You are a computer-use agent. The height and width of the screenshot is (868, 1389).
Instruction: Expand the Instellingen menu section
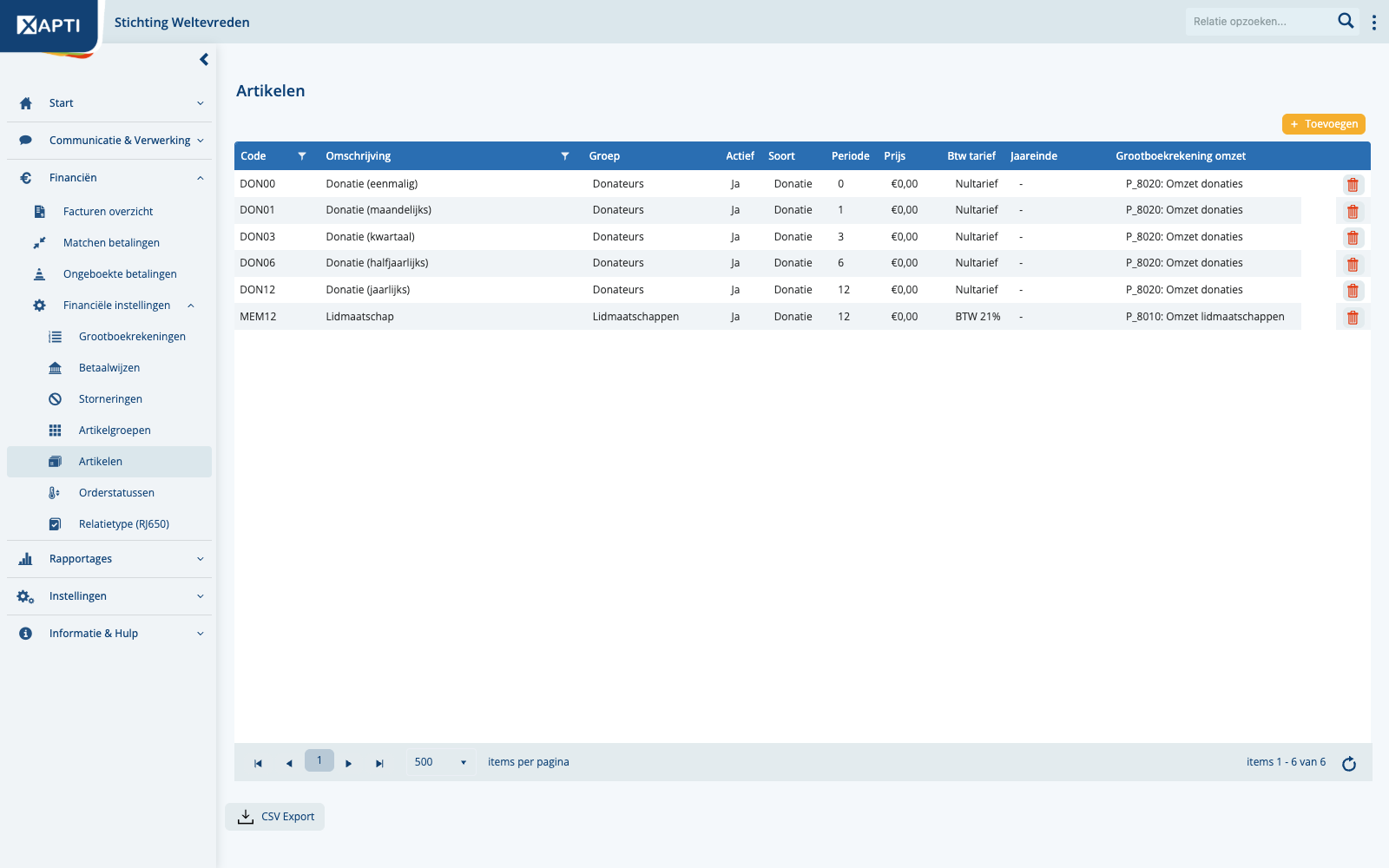coord(109,596)
